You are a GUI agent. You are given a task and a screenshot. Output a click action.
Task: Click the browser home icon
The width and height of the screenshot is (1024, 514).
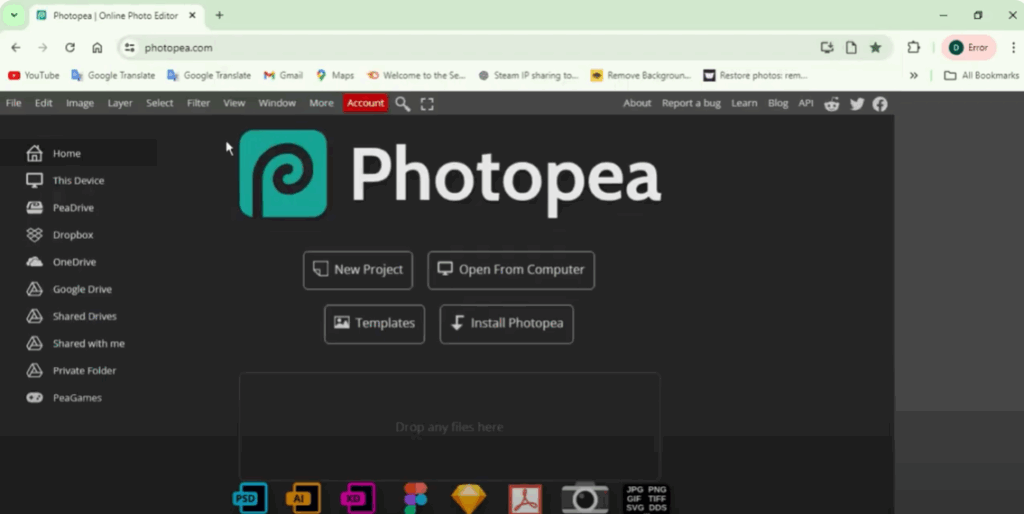97,48
